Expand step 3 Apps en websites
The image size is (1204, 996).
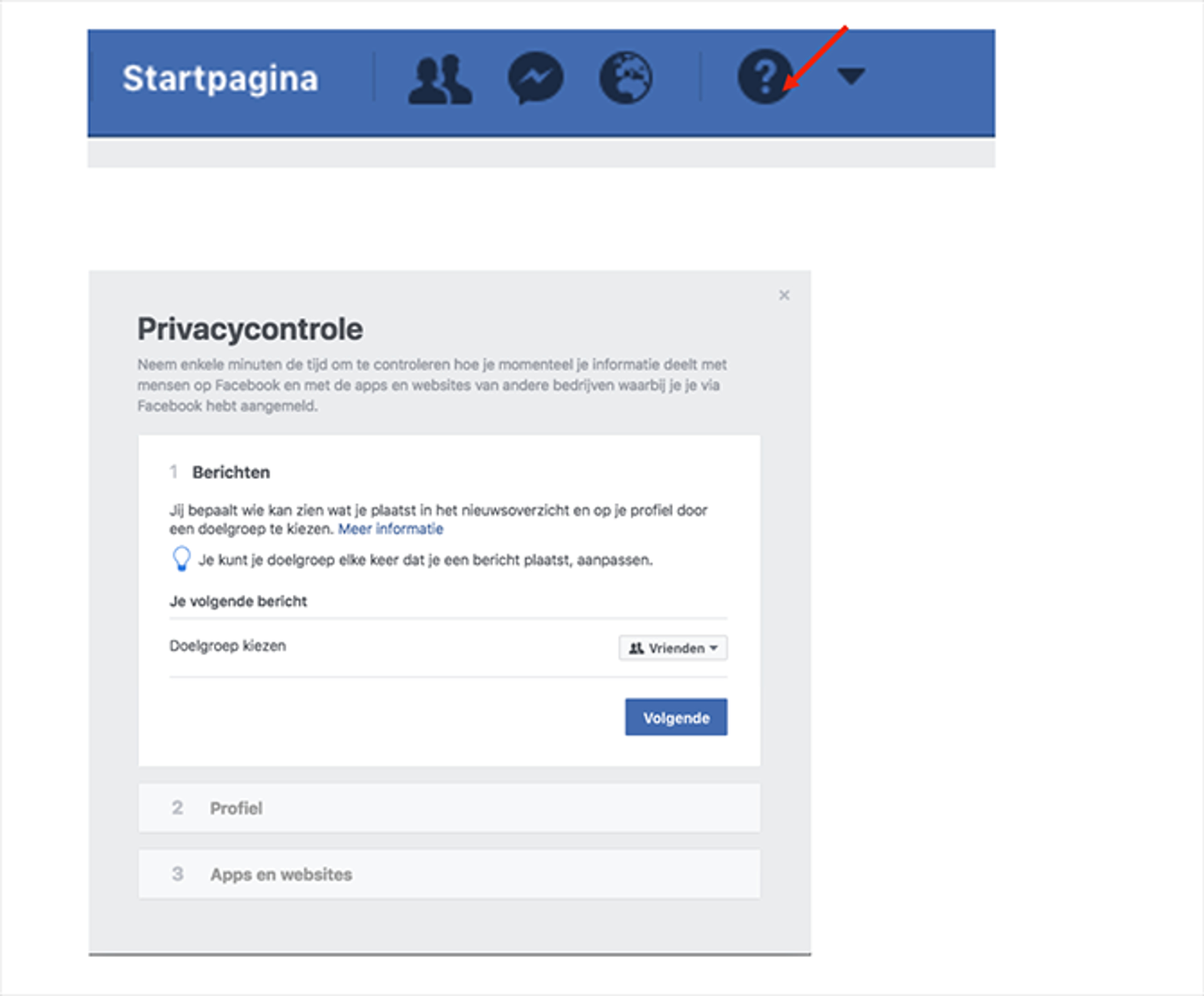[449, 874]
